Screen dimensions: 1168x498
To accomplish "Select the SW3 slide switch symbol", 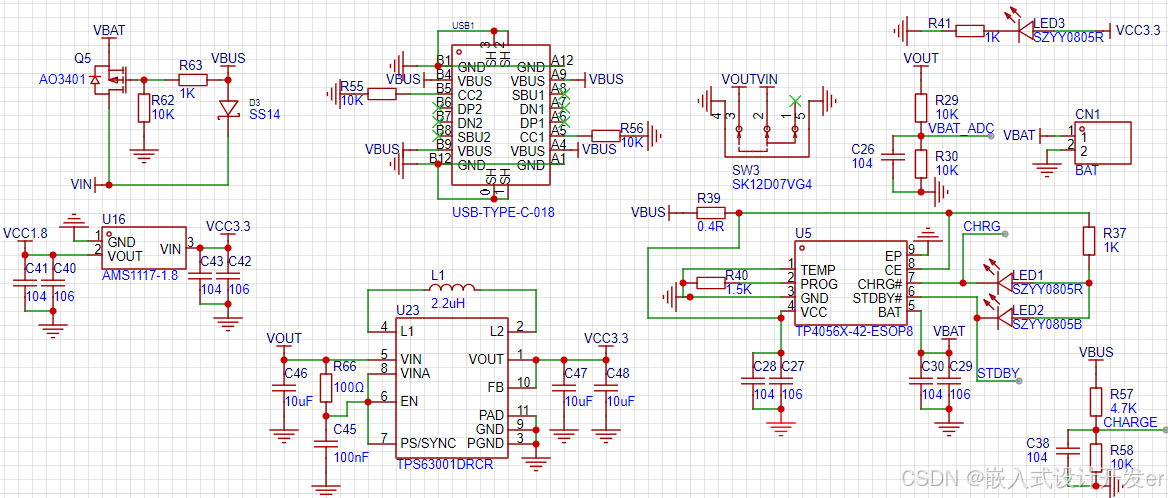I will pyautogui.click(x=766, y=123).
